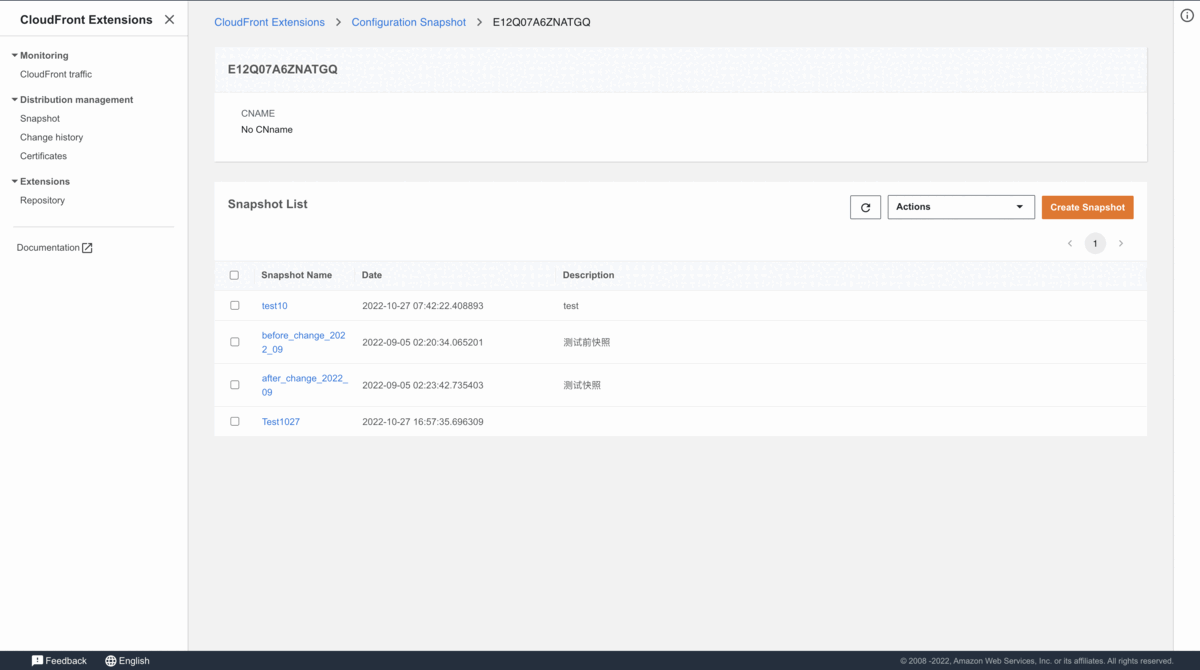Click the refresh snapshot list icon
This screenshot has width=1200, height=670.
coord(865,207)
